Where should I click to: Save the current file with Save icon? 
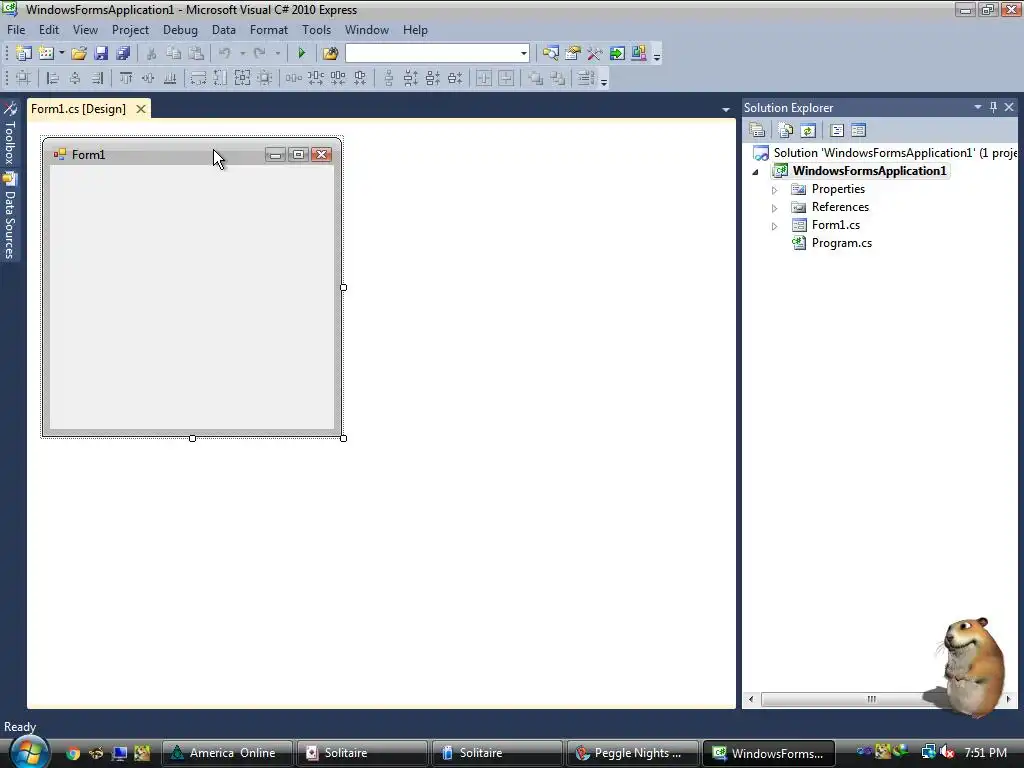[101, 54]
